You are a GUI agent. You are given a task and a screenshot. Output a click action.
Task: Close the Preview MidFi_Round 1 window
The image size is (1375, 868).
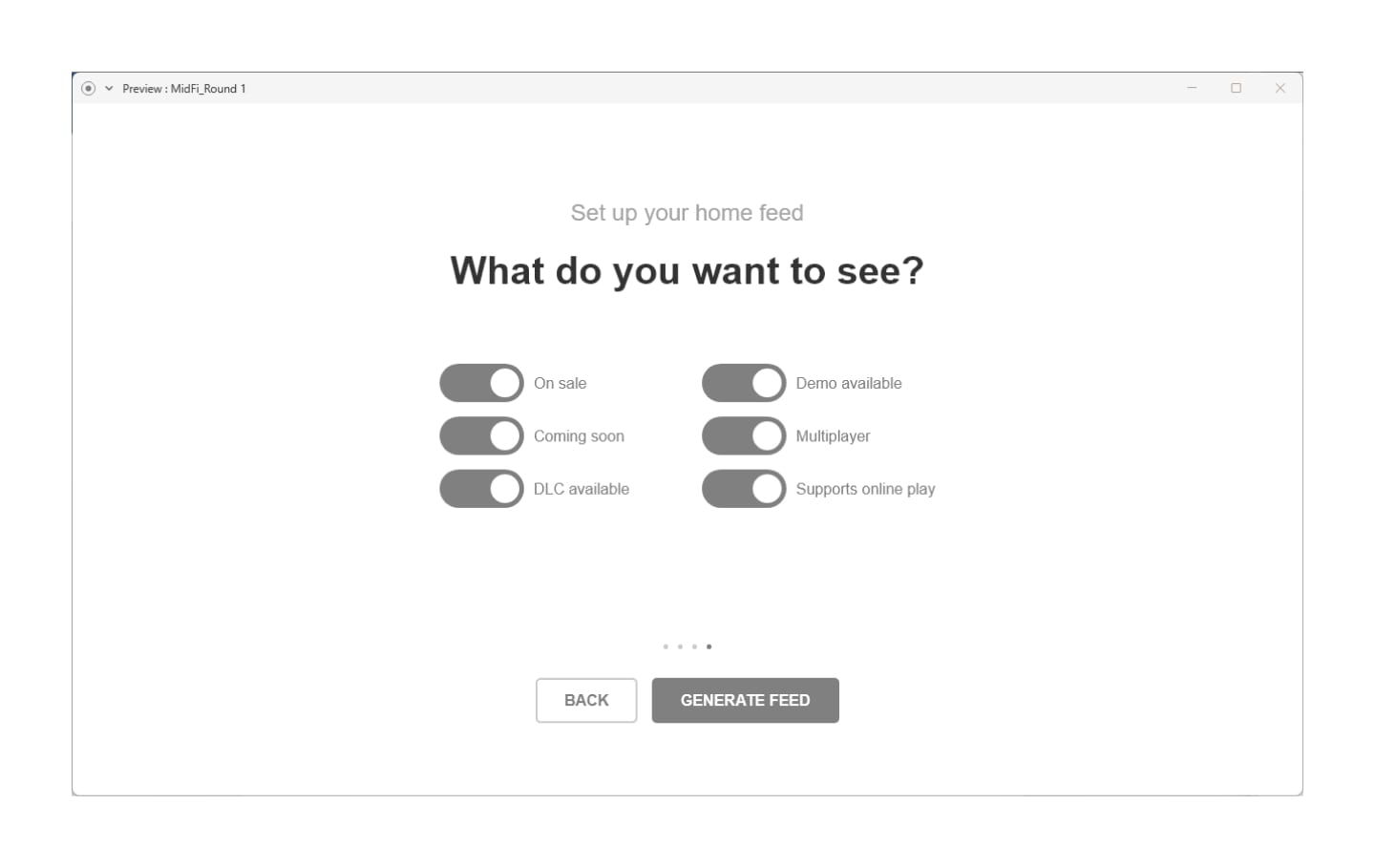(x=1280, y=88)
